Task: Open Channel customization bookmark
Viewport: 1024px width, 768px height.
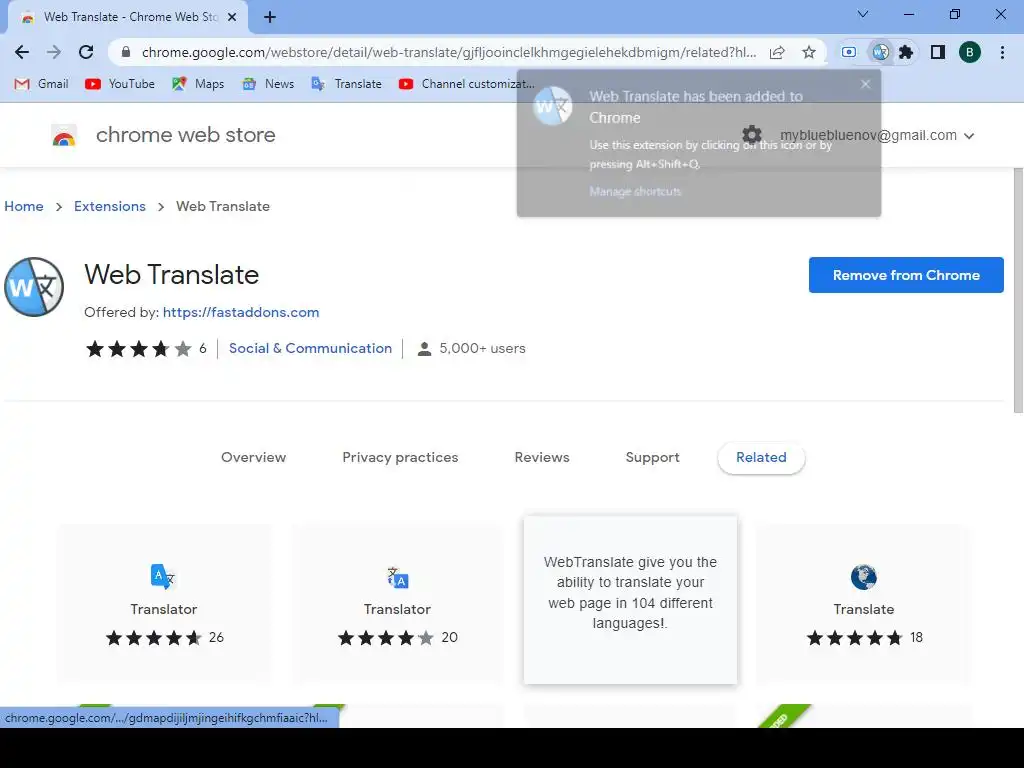Action: click(x=466, y=84)
